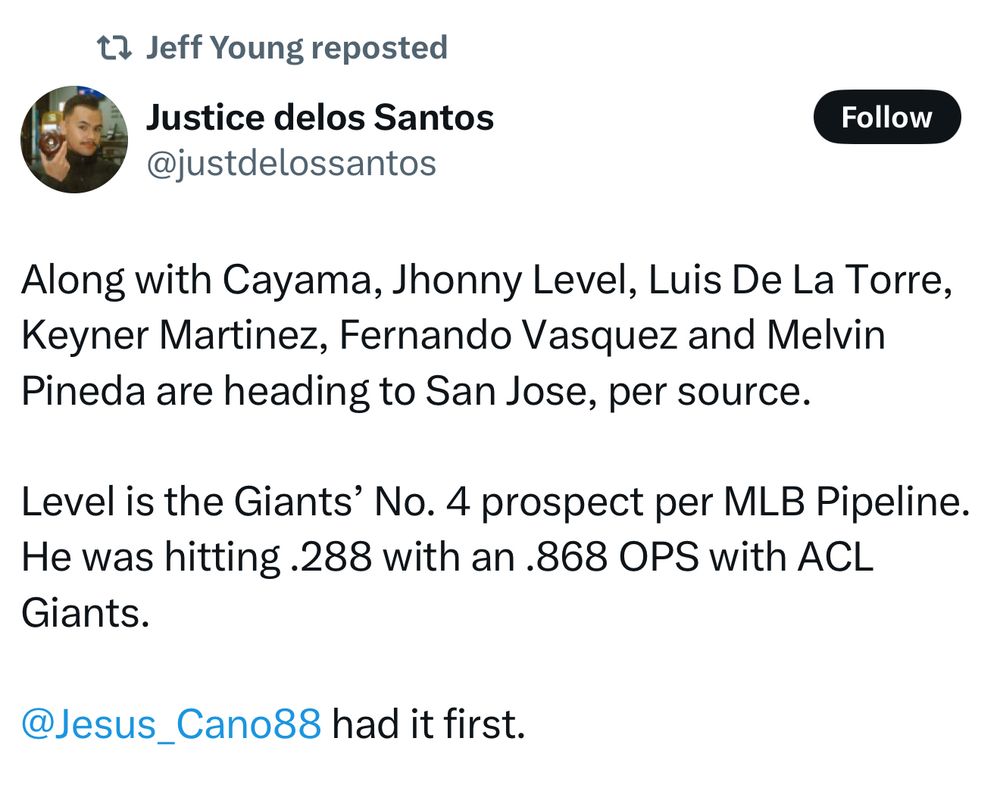Click the name "Keyner Martinez"
The width and height of the screenshot is (1000, 792).
point(171,335)
